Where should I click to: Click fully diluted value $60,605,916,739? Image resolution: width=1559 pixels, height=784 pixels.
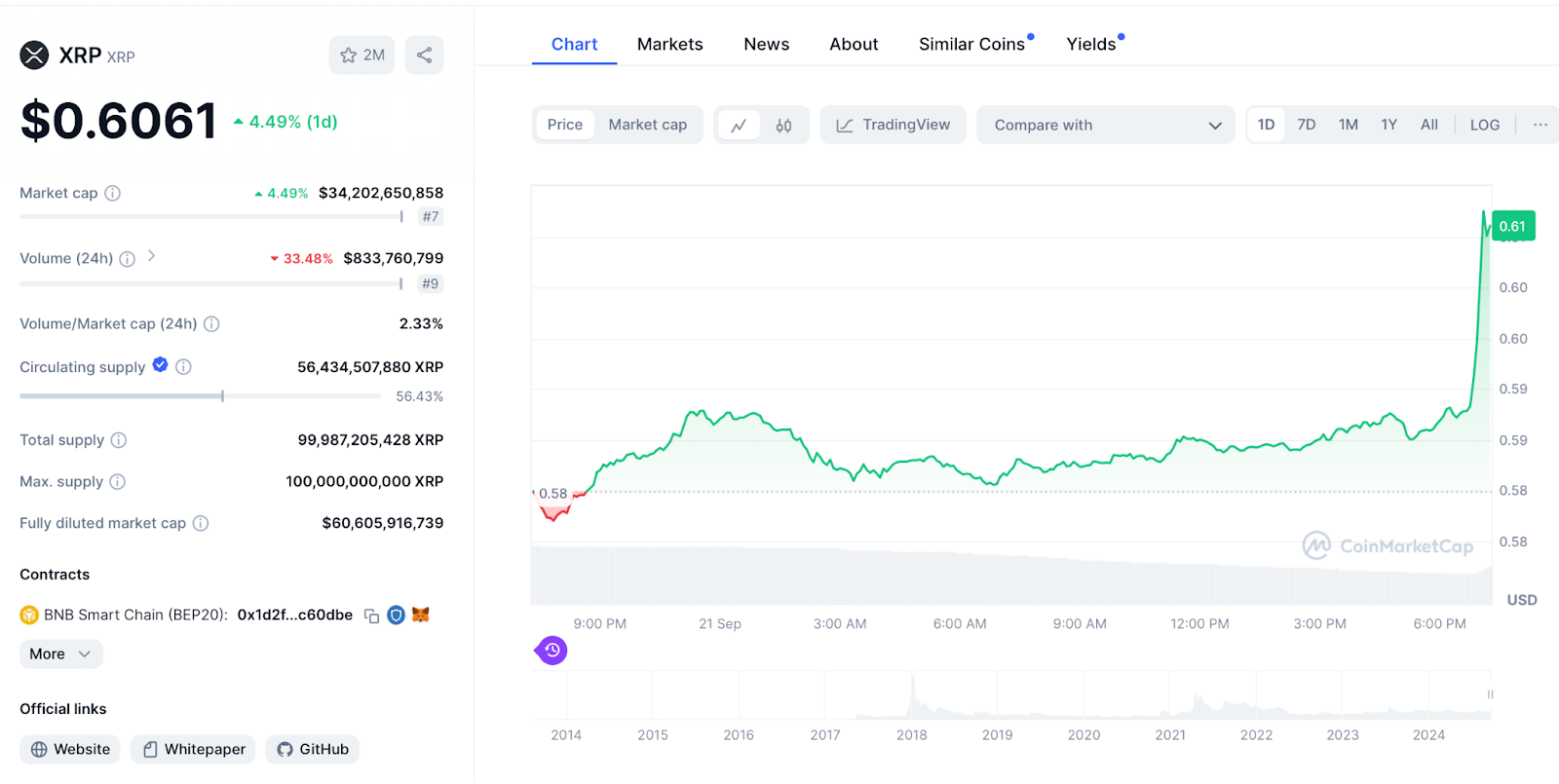coord(383,523)
